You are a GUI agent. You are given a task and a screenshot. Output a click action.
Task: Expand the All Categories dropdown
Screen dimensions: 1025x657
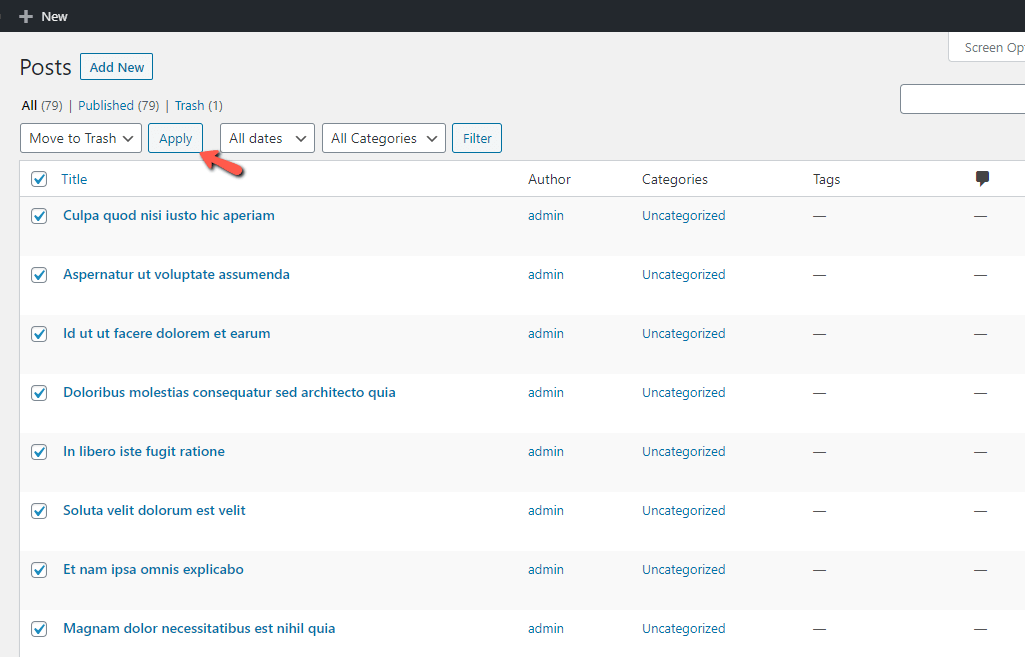click(x=384, y=138)
